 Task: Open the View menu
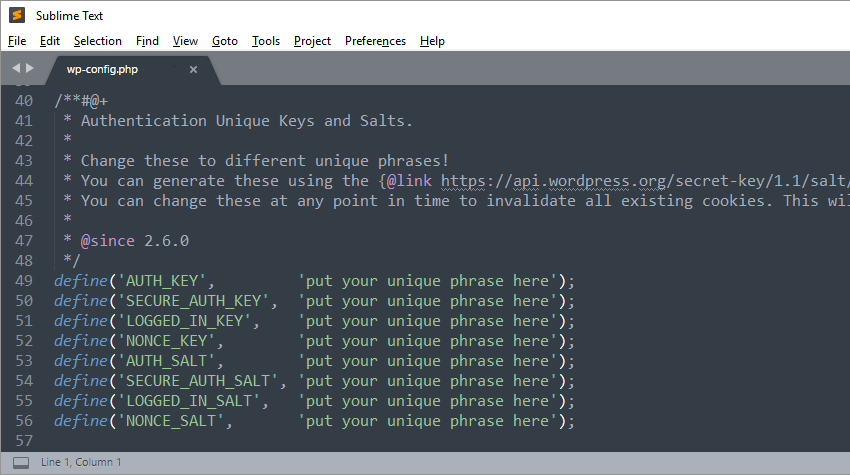pos(185,41)
